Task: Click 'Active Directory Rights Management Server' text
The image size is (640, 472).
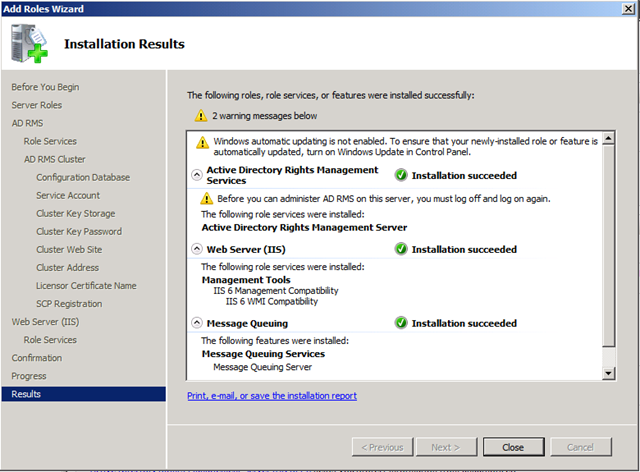Action: pyautogui.click(x=304, y=227)
